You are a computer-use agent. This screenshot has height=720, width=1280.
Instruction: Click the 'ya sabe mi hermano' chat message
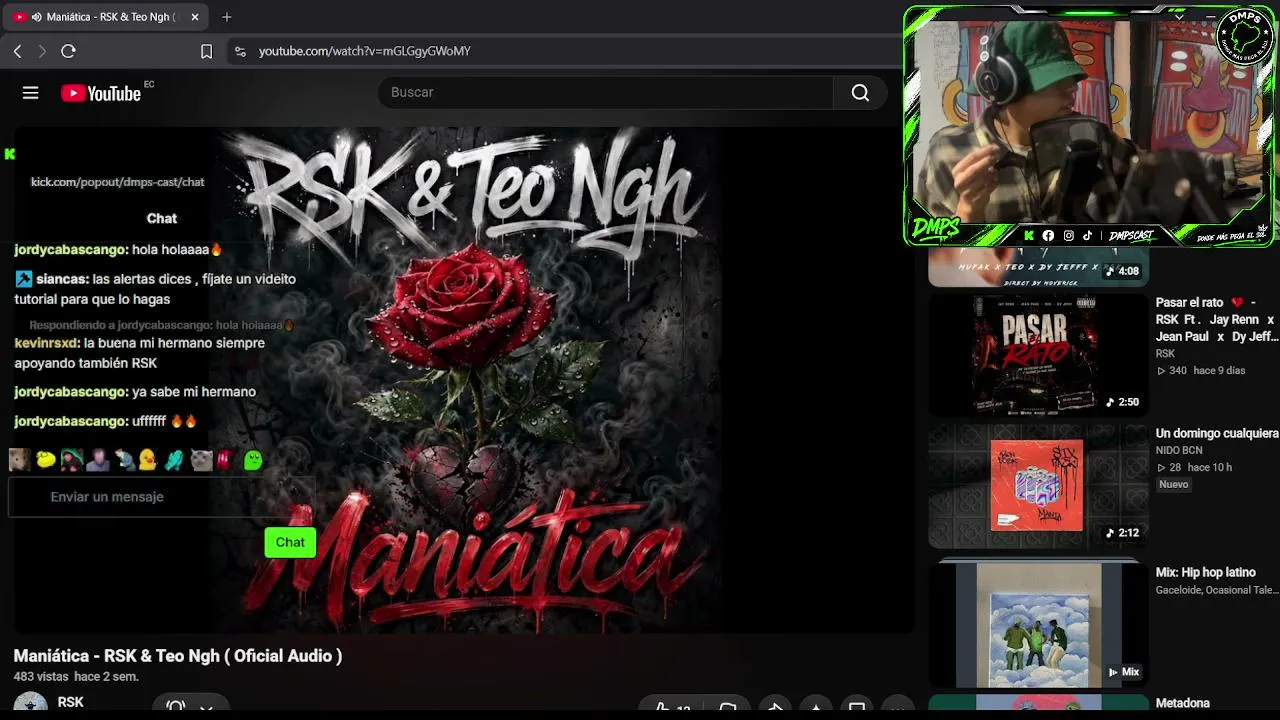135,392
